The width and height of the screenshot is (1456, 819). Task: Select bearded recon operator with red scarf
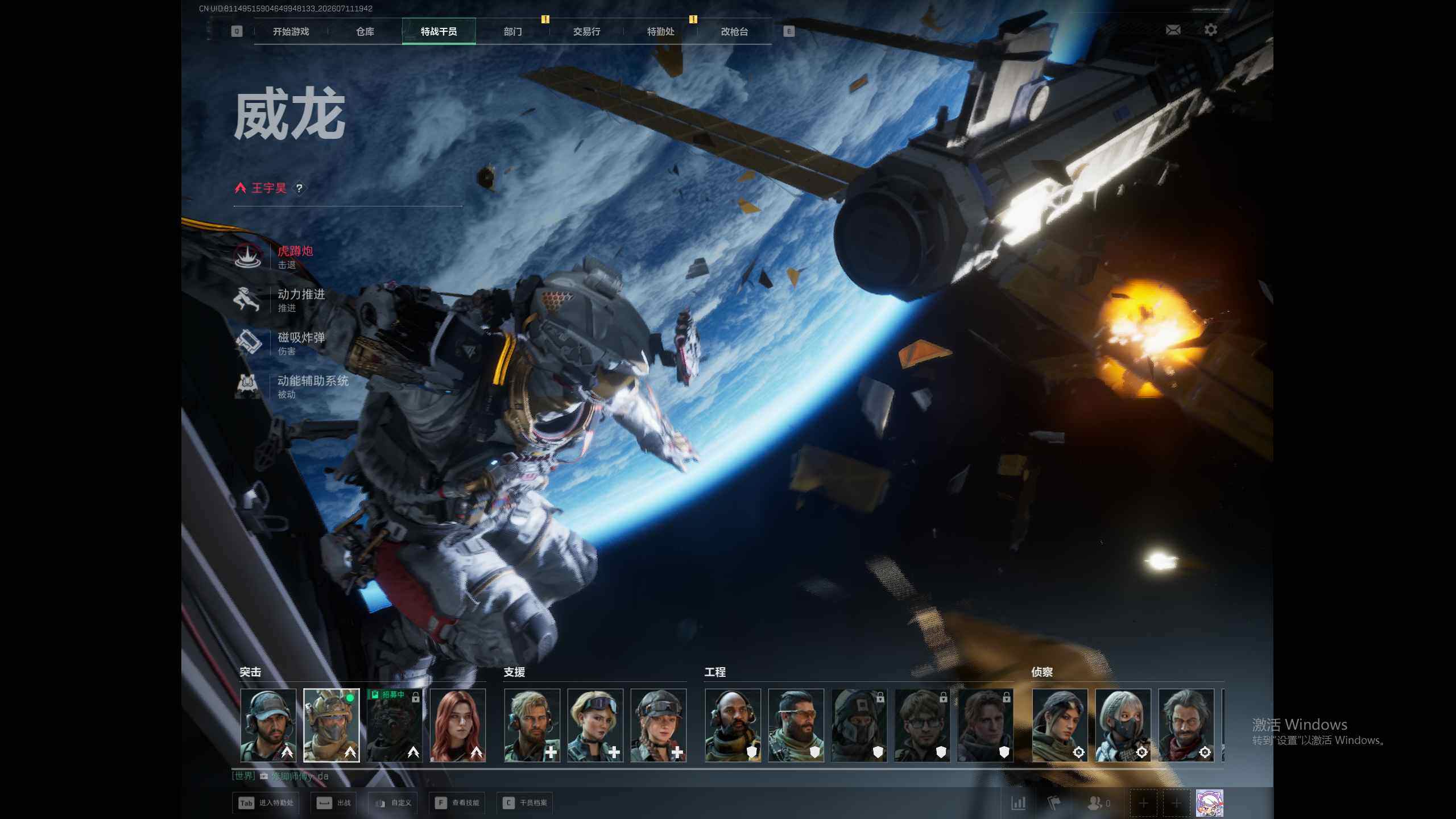[1186, 725]
